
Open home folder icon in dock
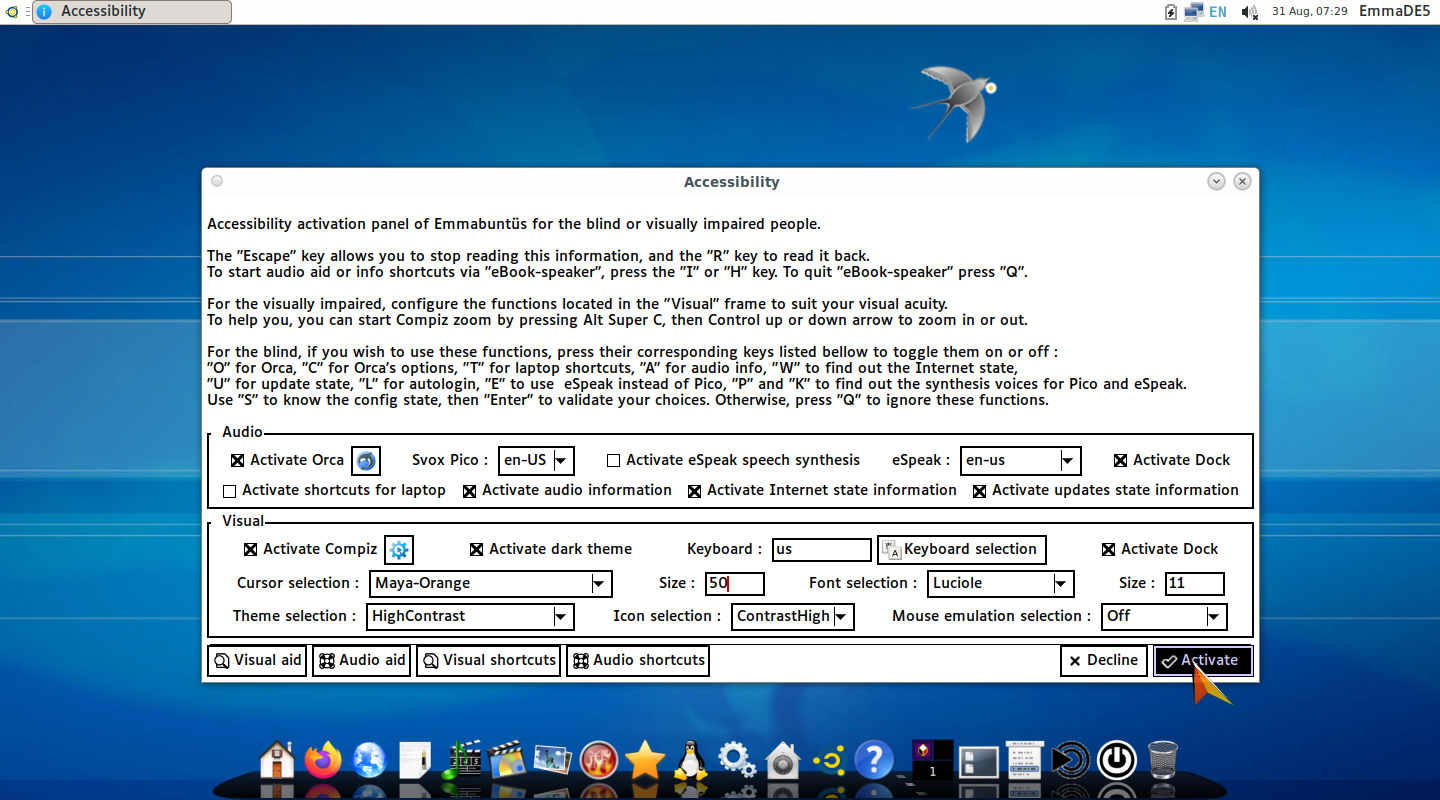[278, 761]
